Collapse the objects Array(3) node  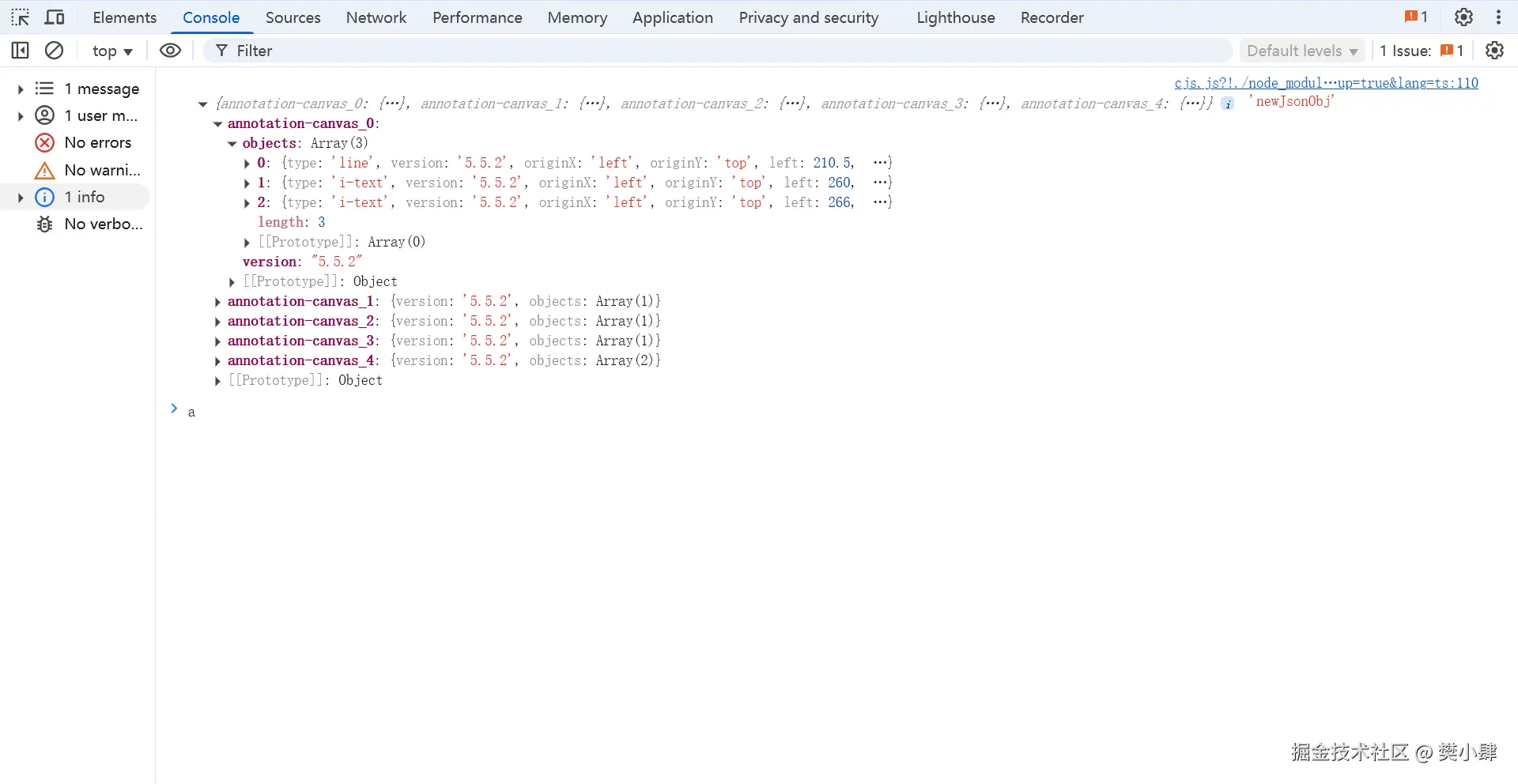[232, 144]
